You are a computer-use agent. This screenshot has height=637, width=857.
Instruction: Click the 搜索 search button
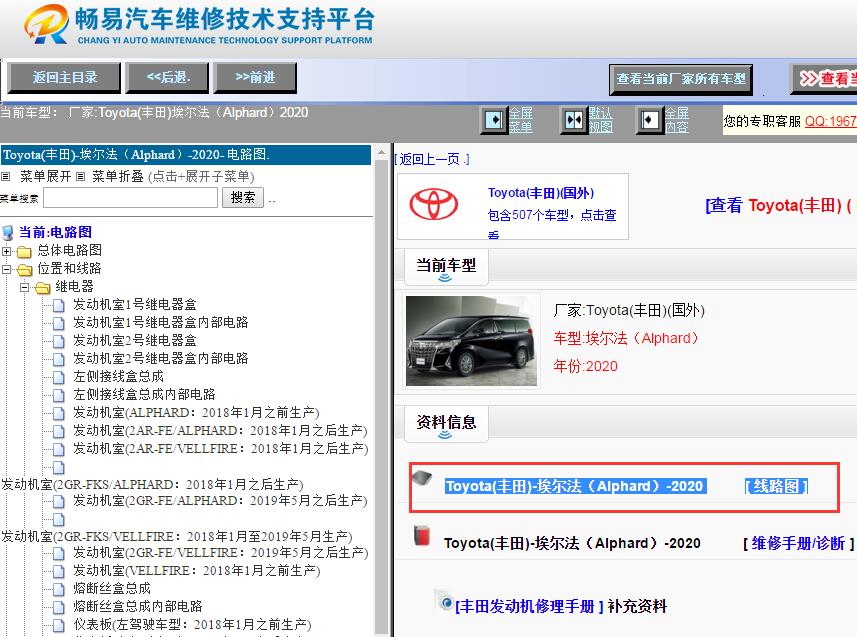[243, 197]
